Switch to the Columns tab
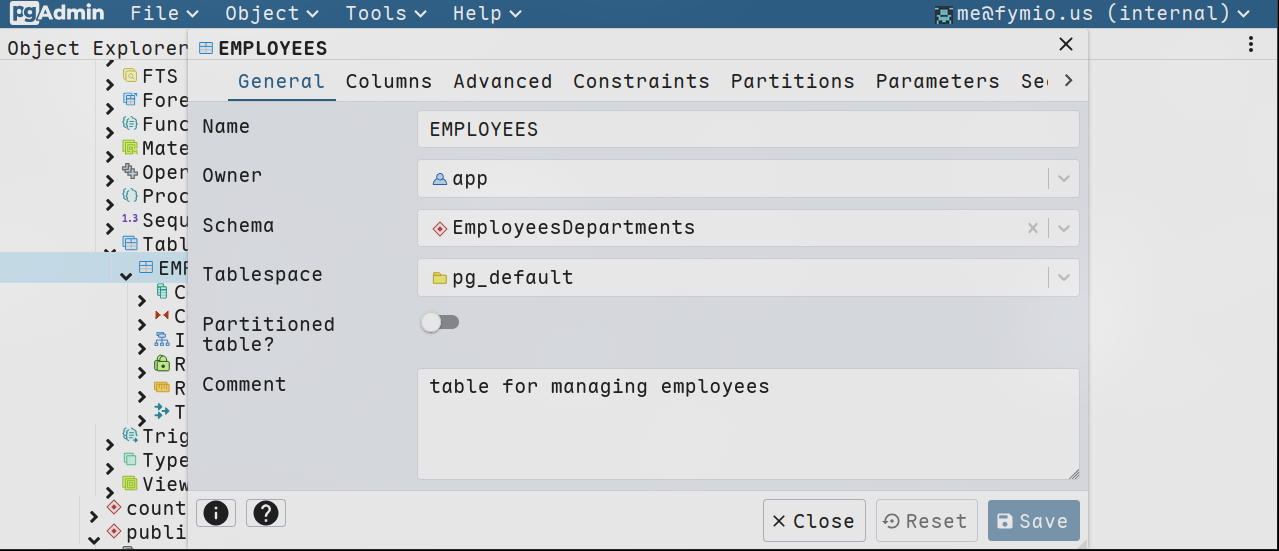Screen dimensions: 1279x551 tap(389, 81)
